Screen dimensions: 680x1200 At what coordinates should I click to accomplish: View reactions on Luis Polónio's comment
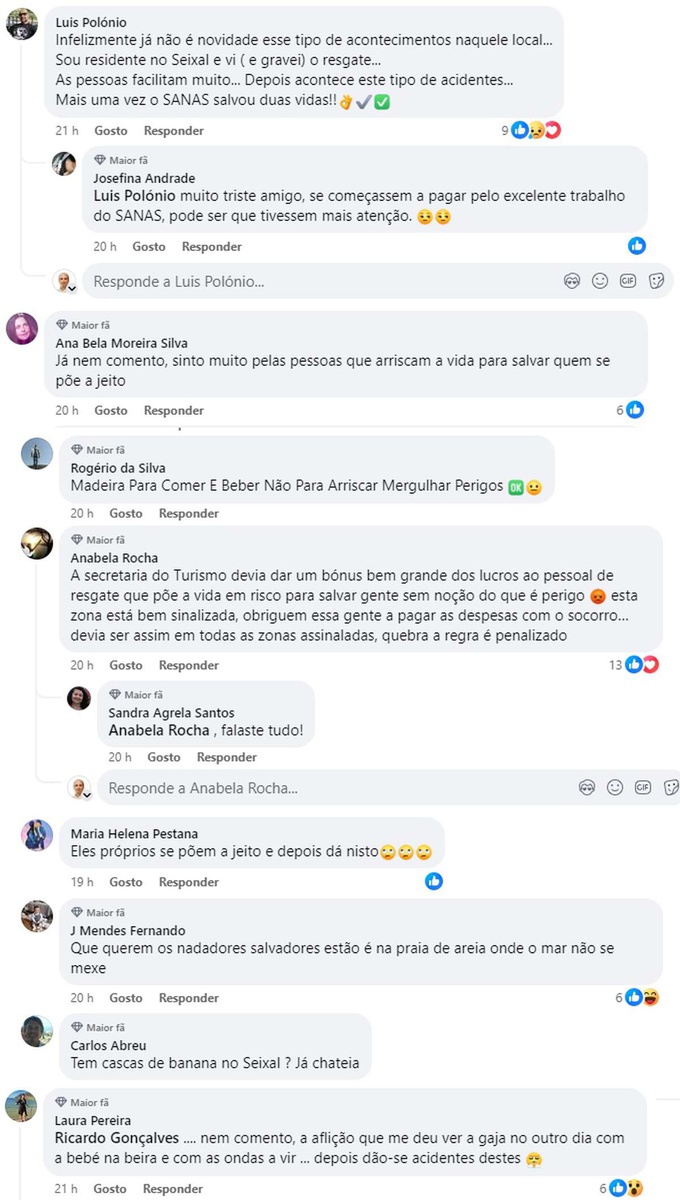(532, 130)
